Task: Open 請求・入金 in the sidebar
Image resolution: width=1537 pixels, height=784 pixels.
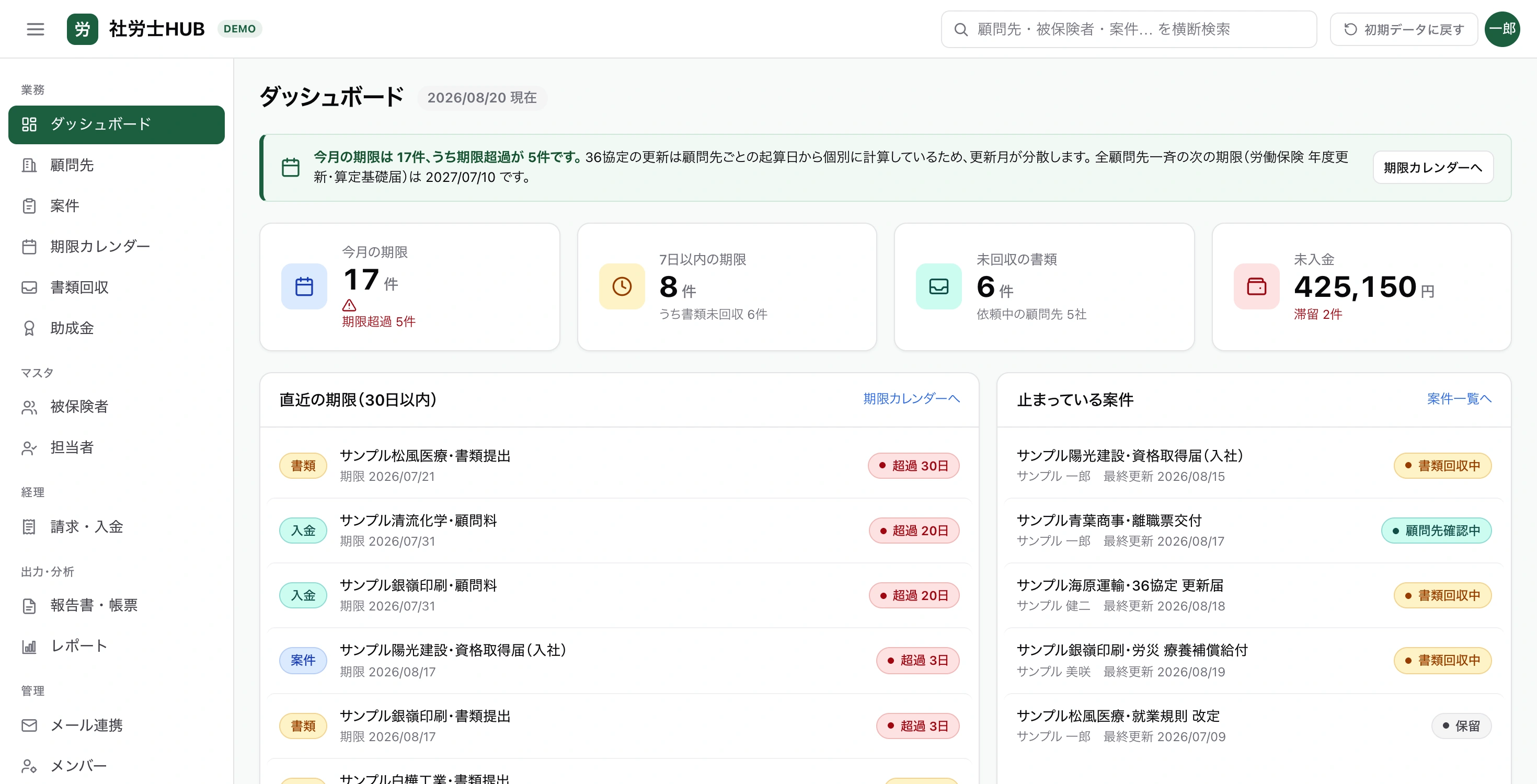Action: tap(117, 527)
